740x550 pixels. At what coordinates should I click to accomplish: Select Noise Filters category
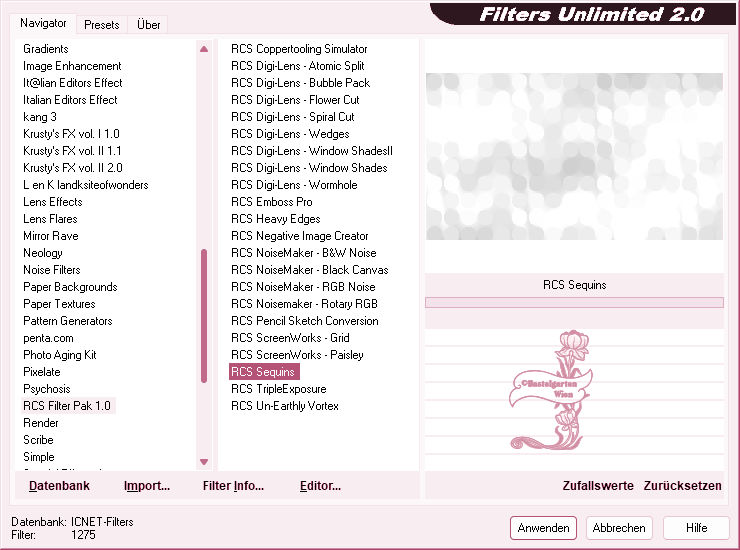tap(51, 270)
